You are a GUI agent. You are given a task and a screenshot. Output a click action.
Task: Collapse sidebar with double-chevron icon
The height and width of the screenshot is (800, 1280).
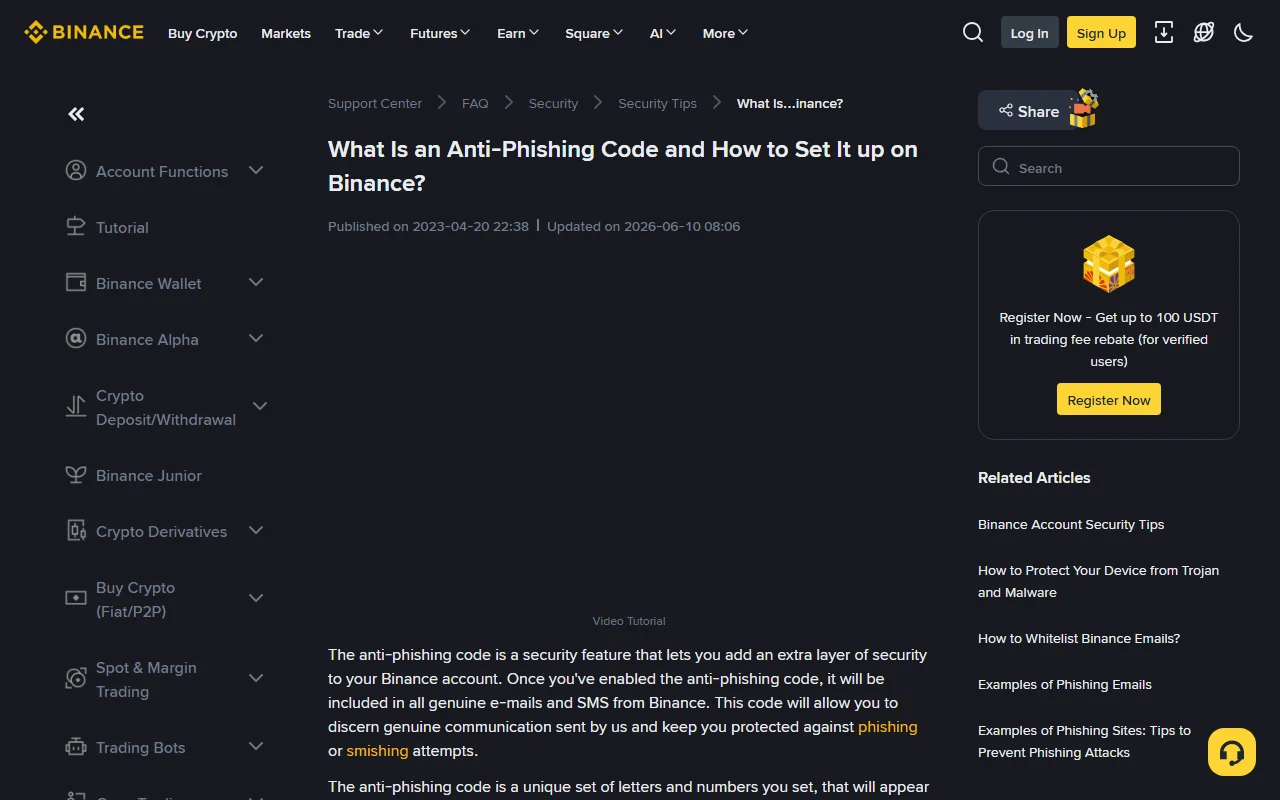pyautogui.click(x=76, y=114)
